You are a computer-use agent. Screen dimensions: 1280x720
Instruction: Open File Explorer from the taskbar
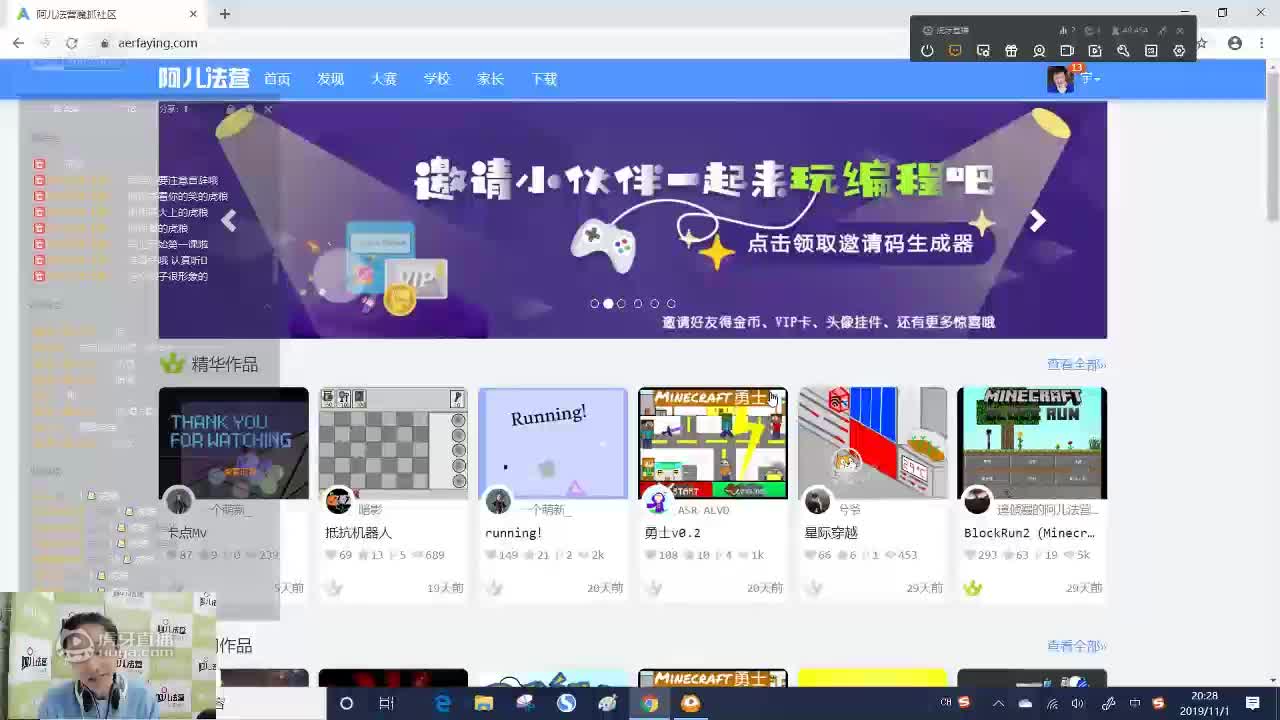(484, 703)
